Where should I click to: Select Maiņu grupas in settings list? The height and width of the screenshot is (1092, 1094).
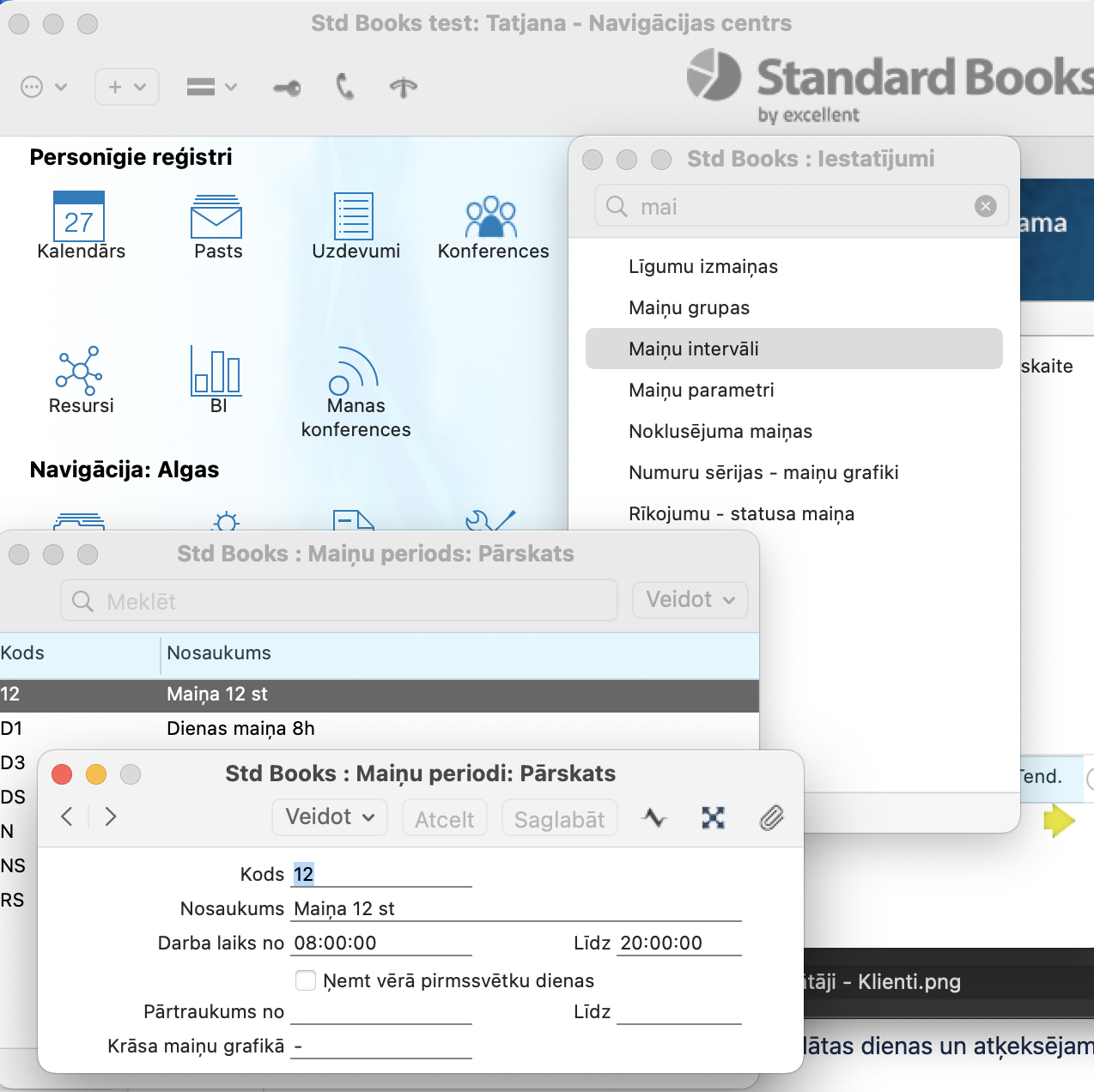point(689,308)
